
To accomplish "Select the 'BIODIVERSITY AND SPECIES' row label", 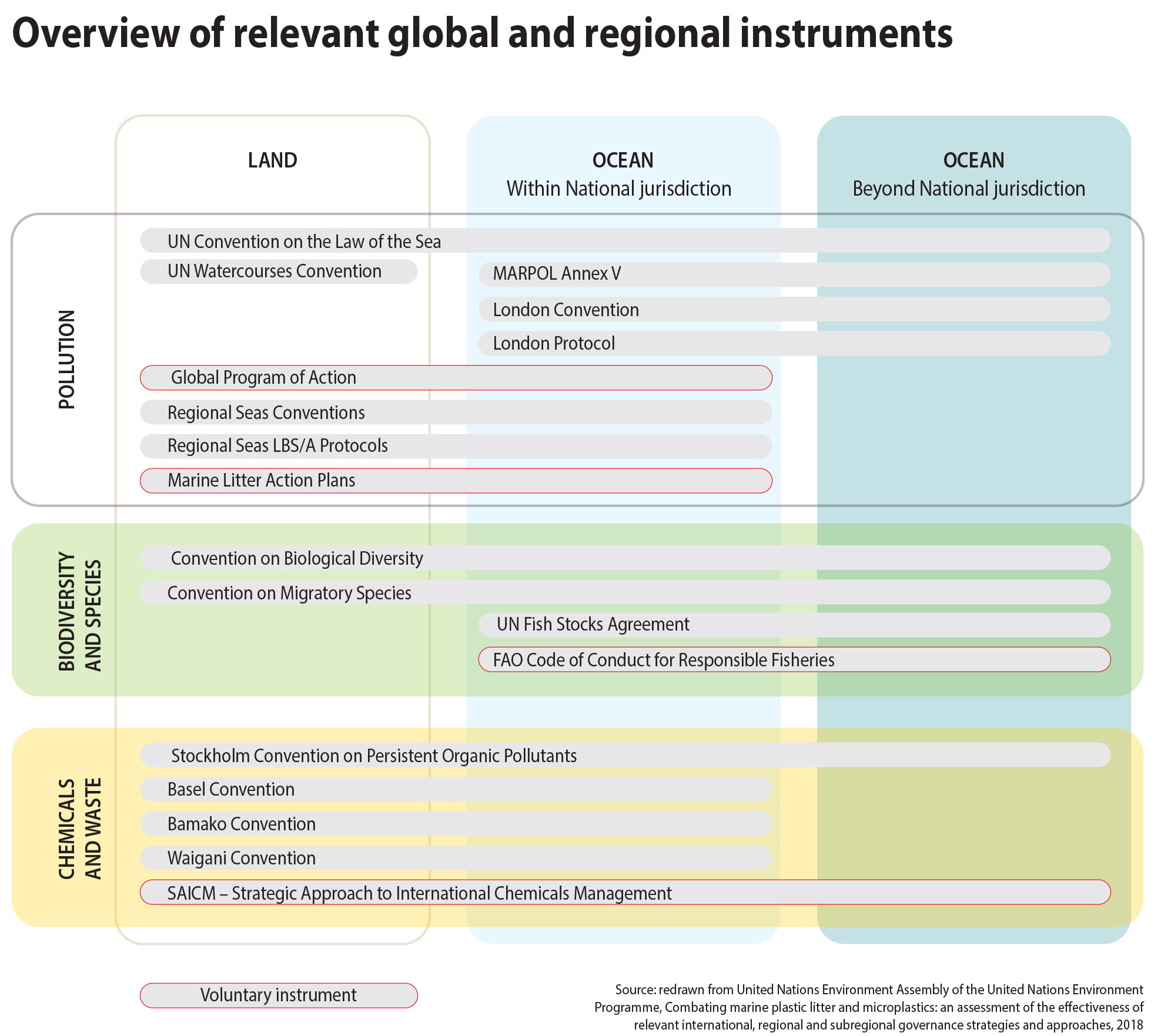I will (80, 611).
